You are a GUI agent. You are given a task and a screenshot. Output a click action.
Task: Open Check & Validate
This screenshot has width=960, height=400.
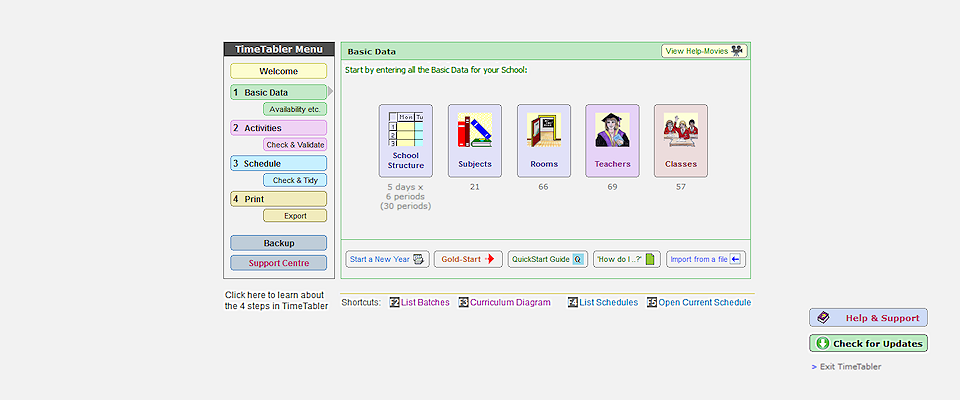[x=295, y=145]
